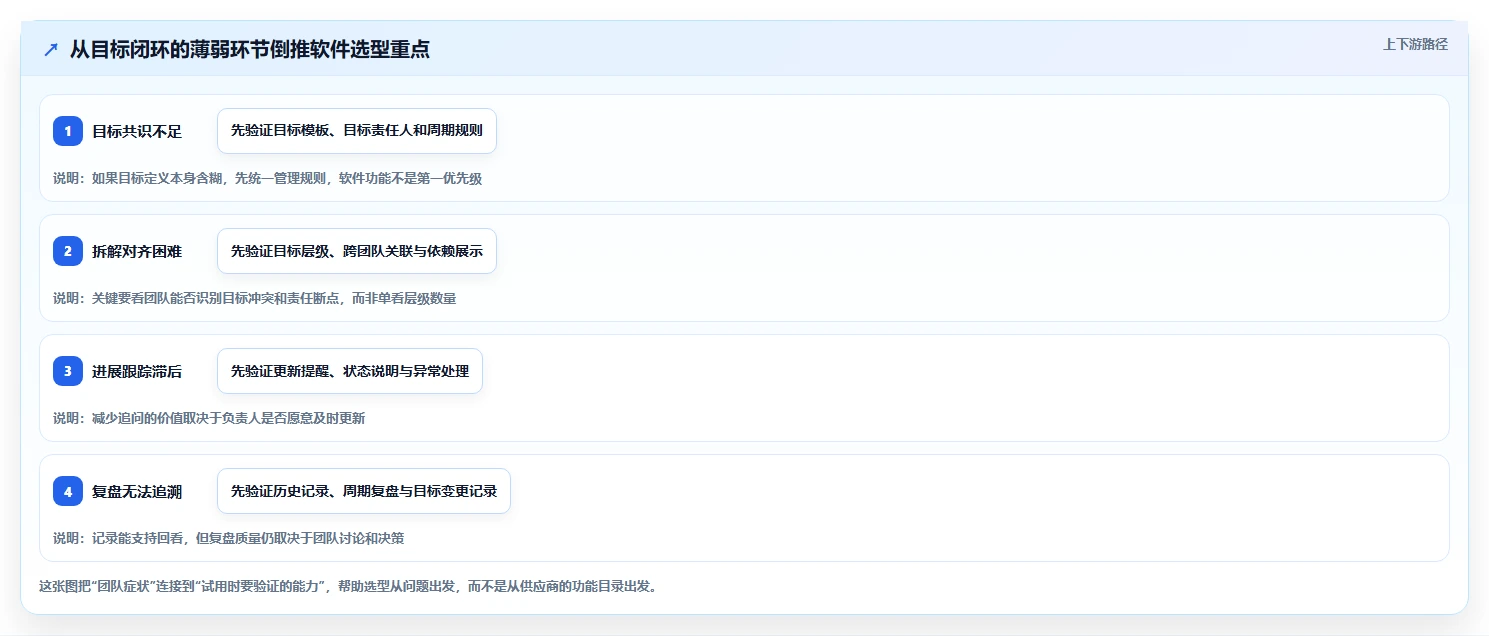Screen dimensions: 1489x636
Task: Click the 先验证目标模板、目标责任人和周期规则 pill
Action: (x=357, y=131)
